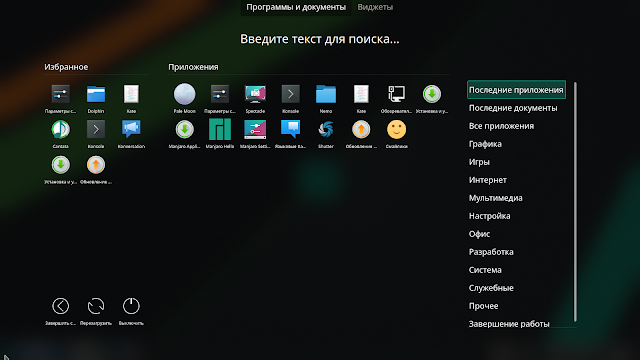Viewport: 640px width, 360px height.
Task: Open the Система category
Action: click(x=485, y=270)
